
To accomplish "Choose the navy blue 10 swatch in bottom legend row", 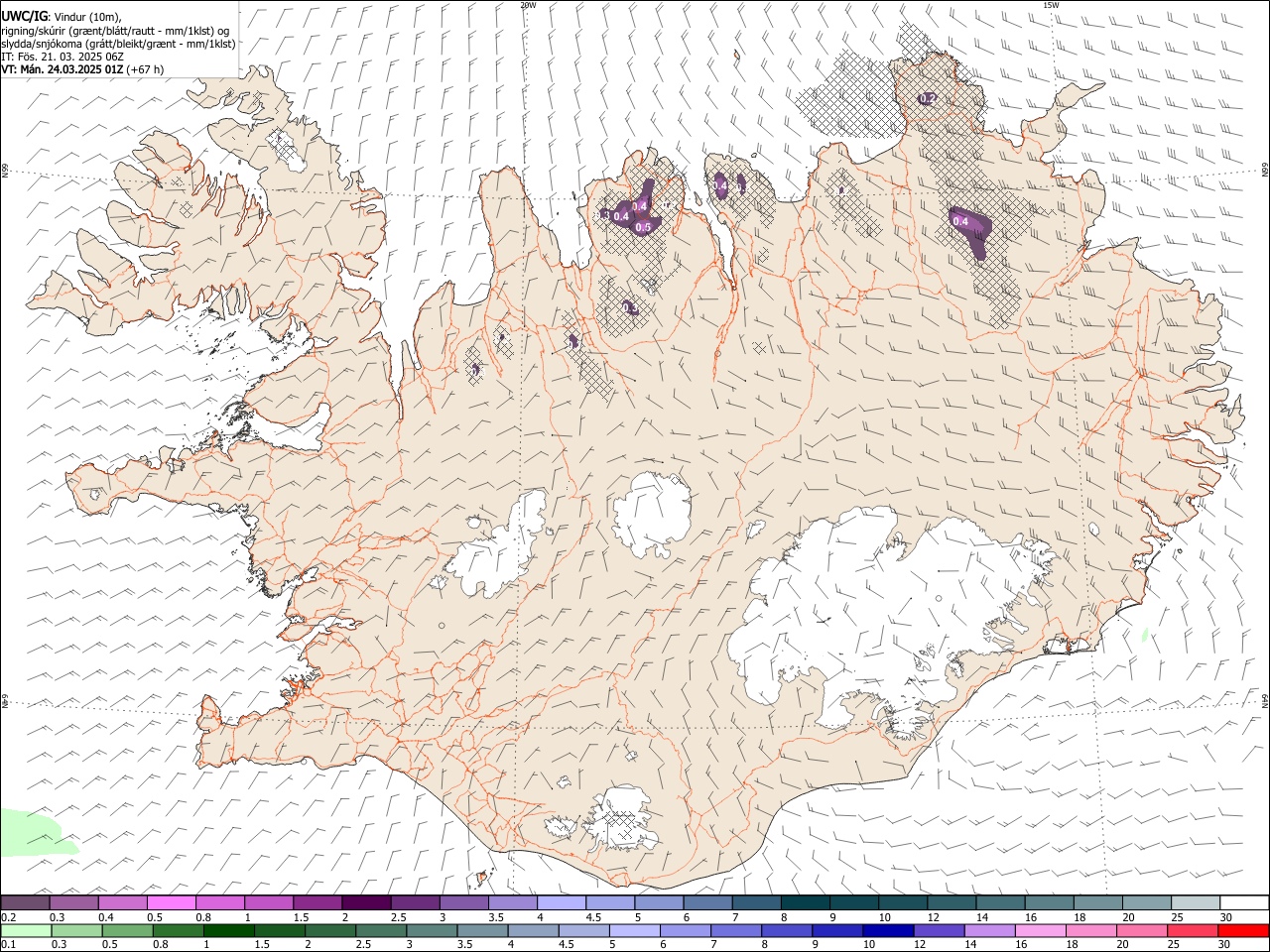I will coord(887,931).
